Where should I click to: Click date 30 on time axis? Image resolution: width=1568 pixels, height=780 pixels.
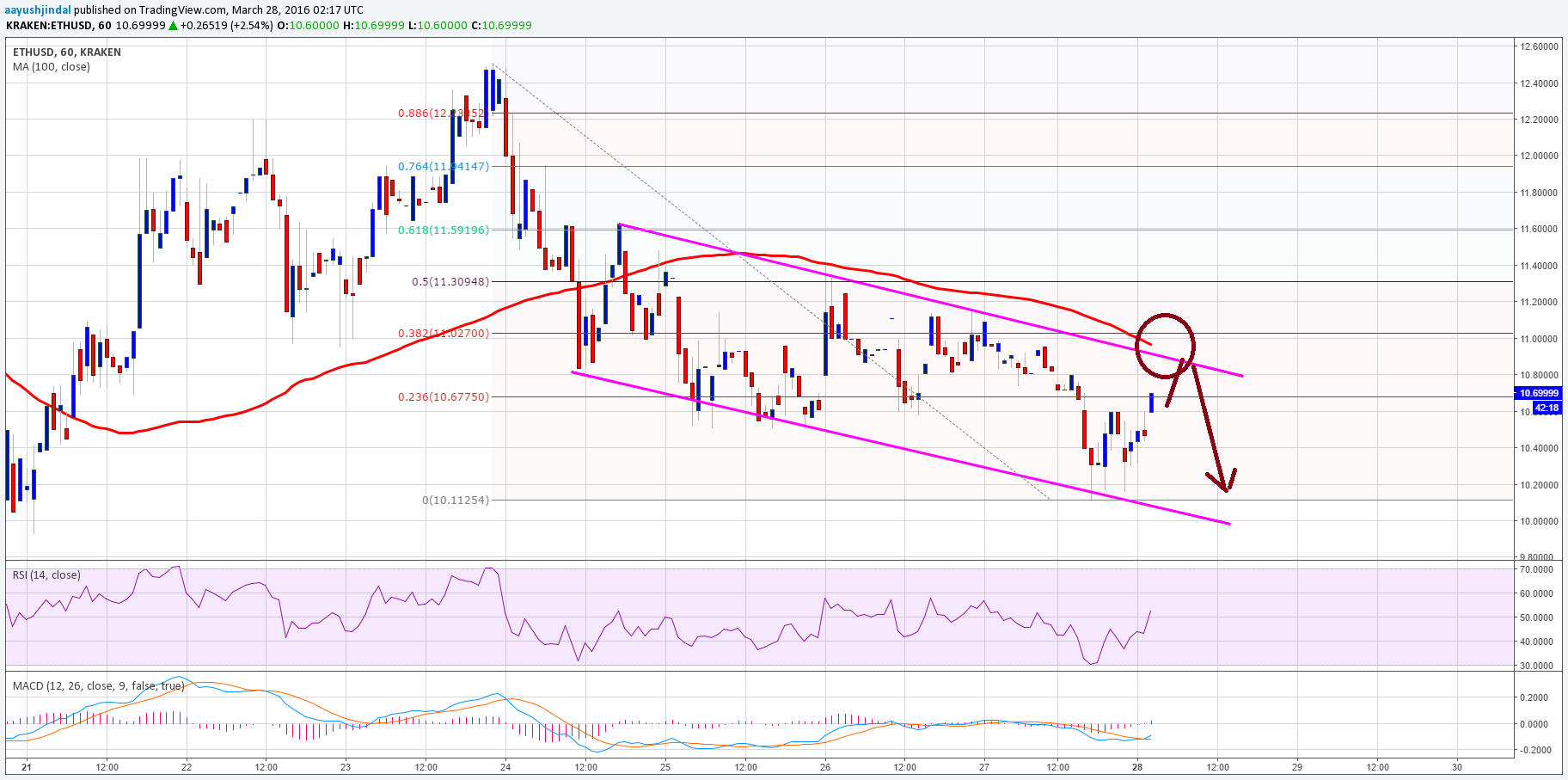pyautogui.click(x=1457, y=767)
